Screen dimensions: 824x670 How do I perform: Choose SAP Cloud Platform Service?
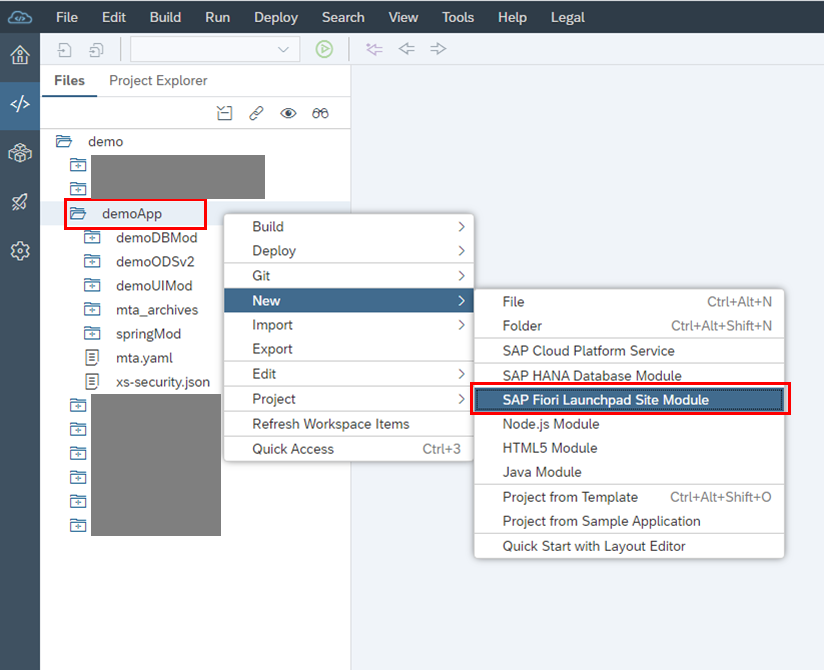pyautogui.click(x=629, y=351)
